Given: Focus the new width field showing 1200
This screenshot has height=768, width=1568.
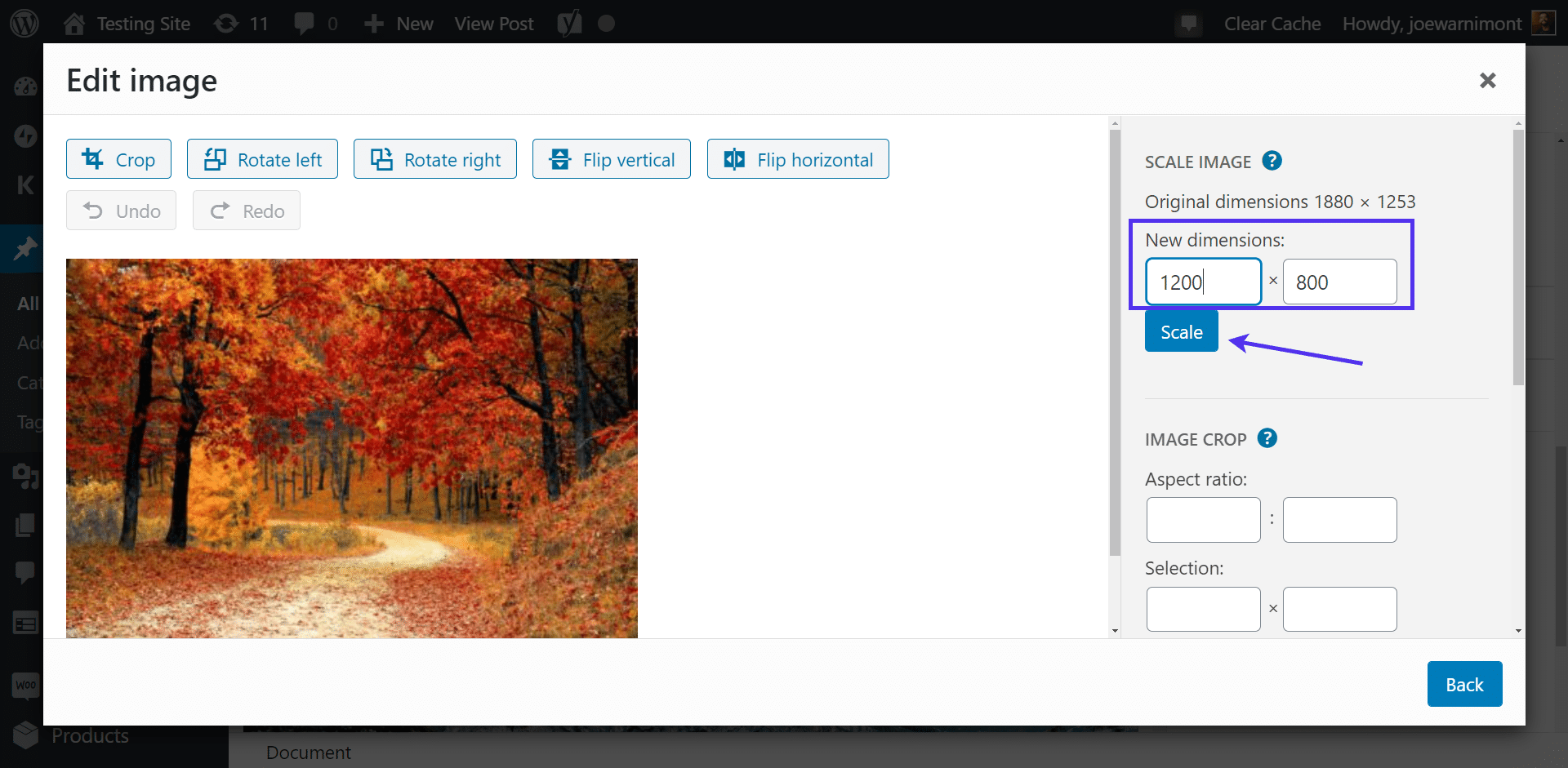Looking at the screenshot, I should coord(1203,282).
